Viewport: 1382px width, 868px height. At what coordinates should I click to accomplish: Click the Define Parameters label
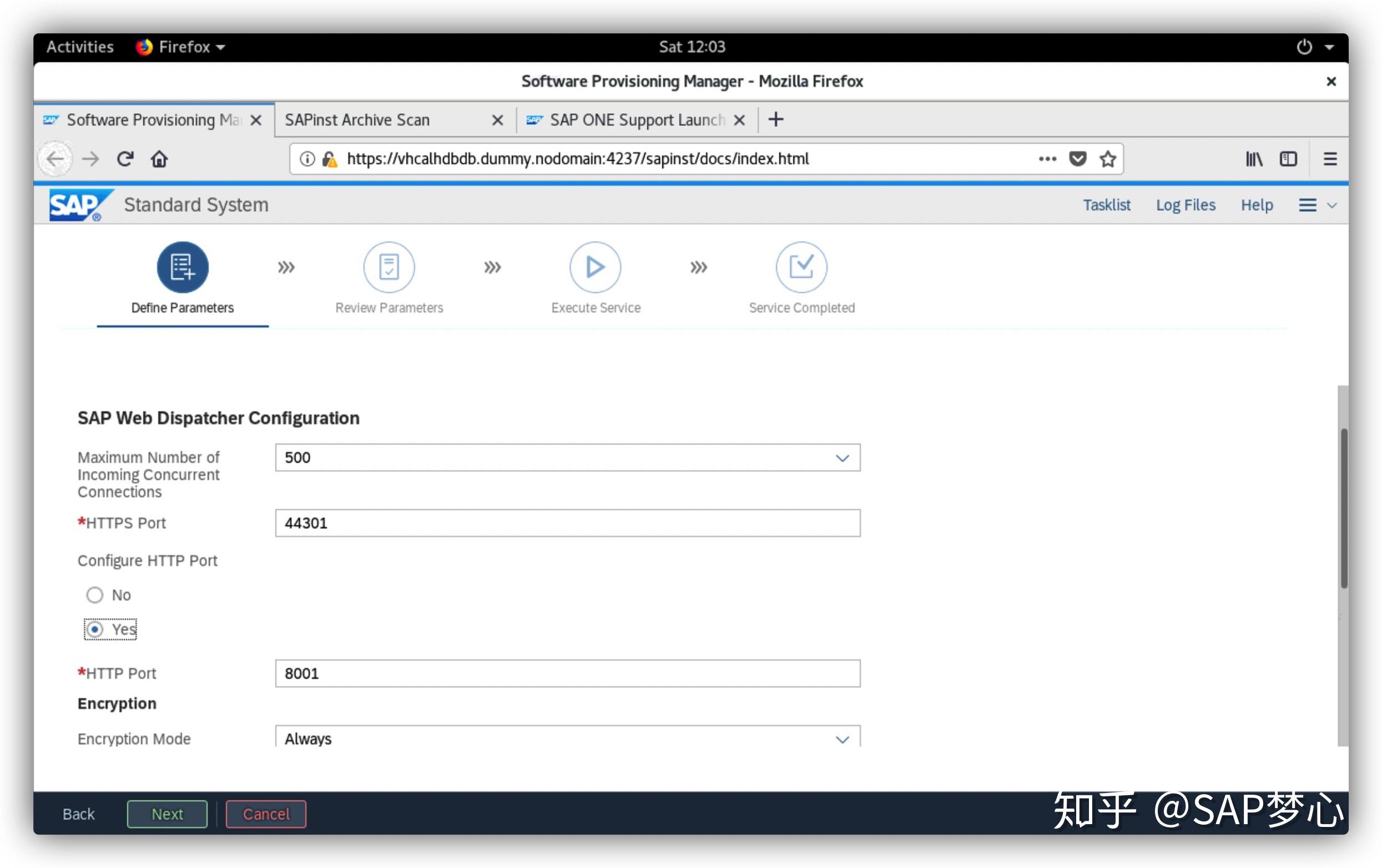183,308
